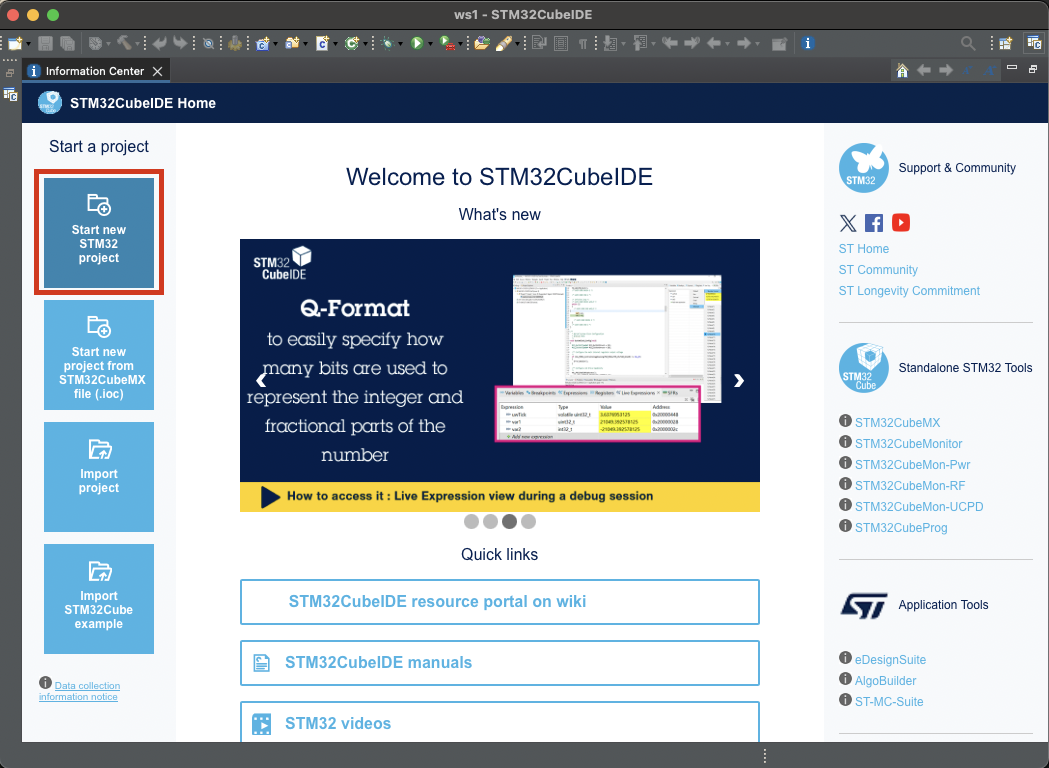Click the Open Perspective icon
Screen dimensions: 1049x768
click(1006, 43)
